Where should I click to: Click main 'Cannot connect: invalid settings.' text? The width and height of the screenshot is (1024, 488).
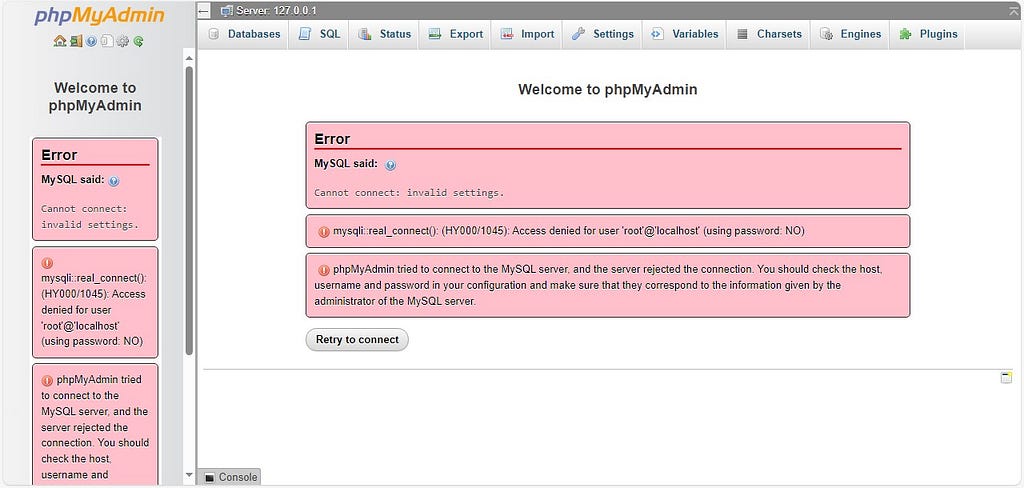409,193
